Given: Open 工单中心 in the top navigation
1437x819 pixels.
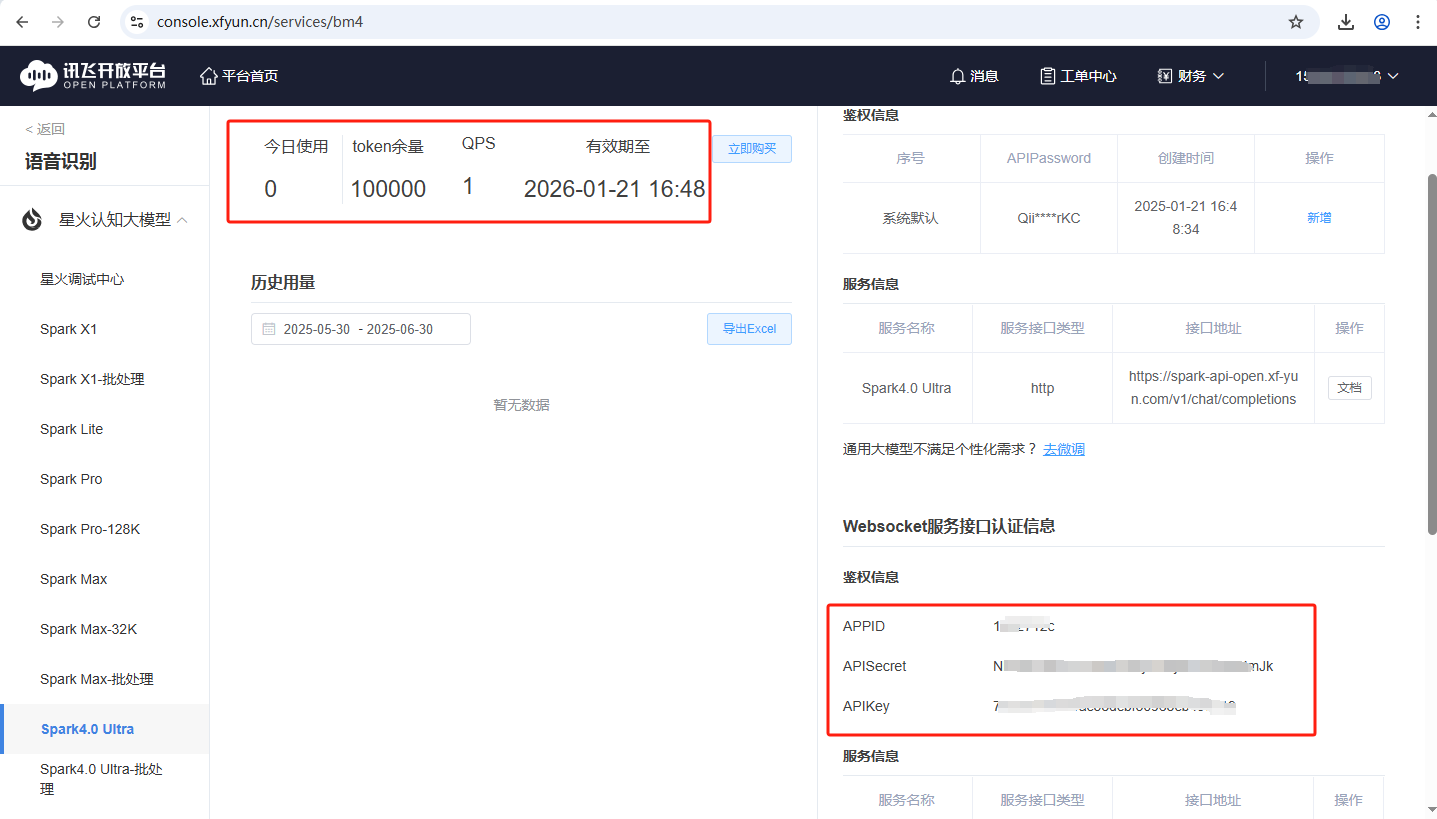Looking at the screenshot, I should coord(1088,76).
